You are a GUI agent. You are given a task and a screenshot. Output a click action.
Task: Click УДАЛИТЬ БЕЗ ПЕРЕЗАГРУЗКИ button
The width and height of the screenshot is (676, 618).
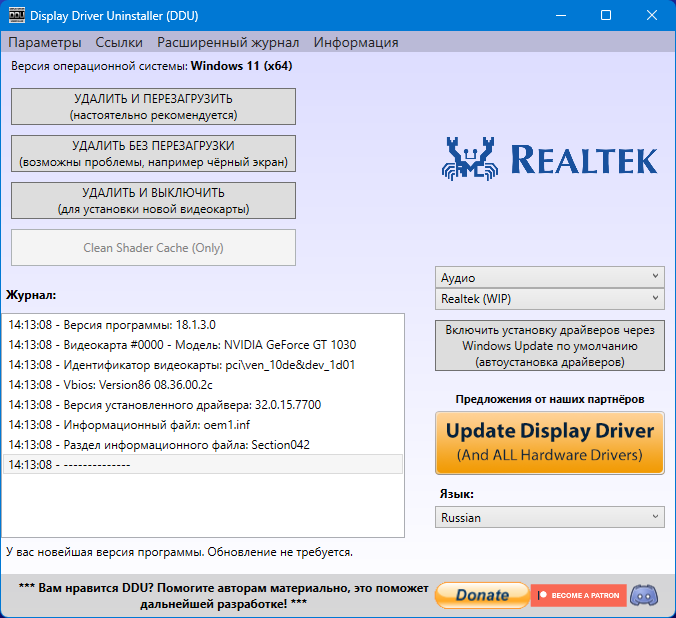tap(153, 154)
